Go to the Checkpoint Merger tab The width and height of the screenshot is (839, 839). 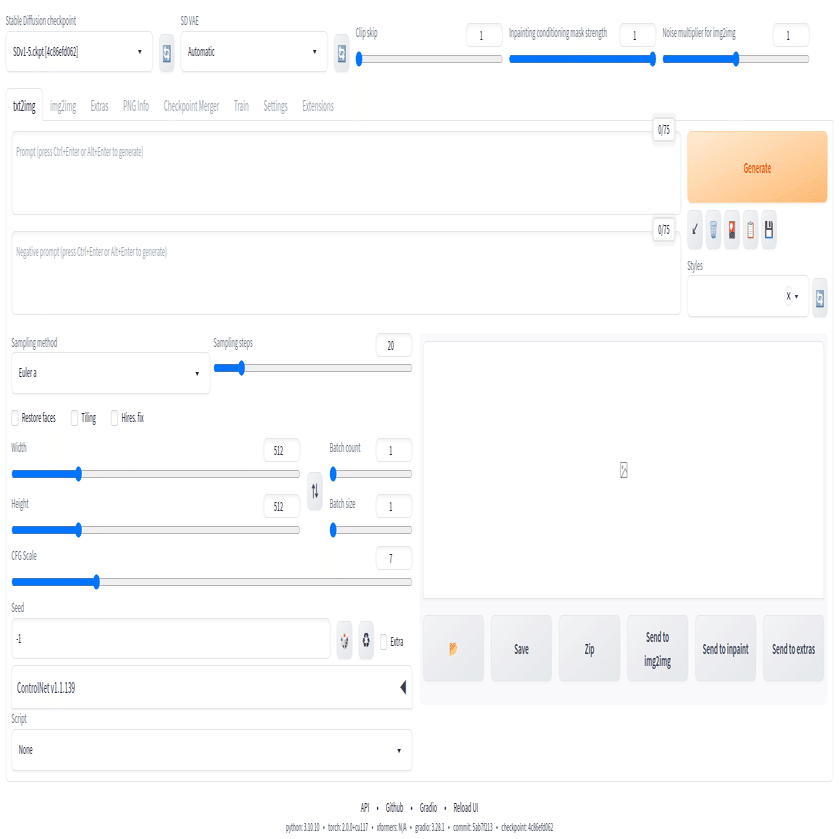(x=192, y=106)
